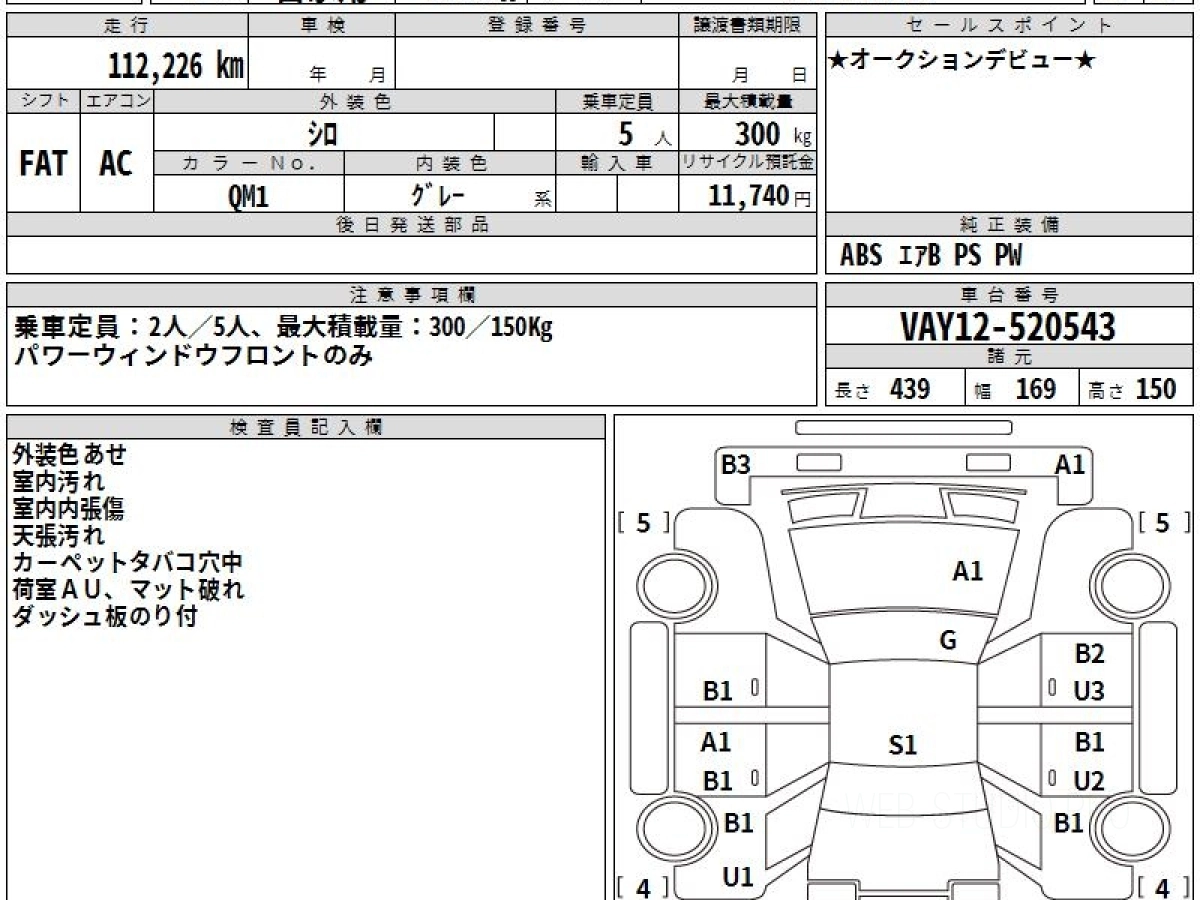Select the U2 dent mark

[x=1089, y=781]
